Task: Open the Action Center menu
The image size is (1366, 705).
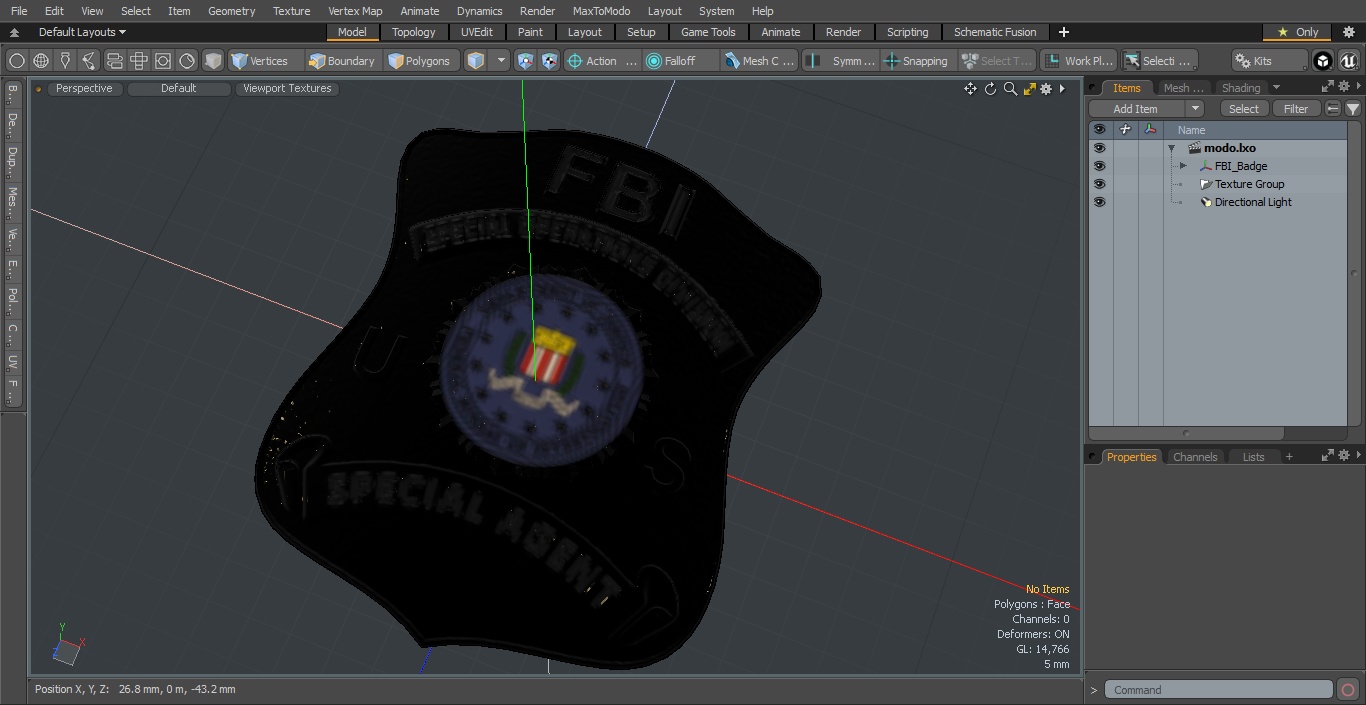Action: [602, 61]
